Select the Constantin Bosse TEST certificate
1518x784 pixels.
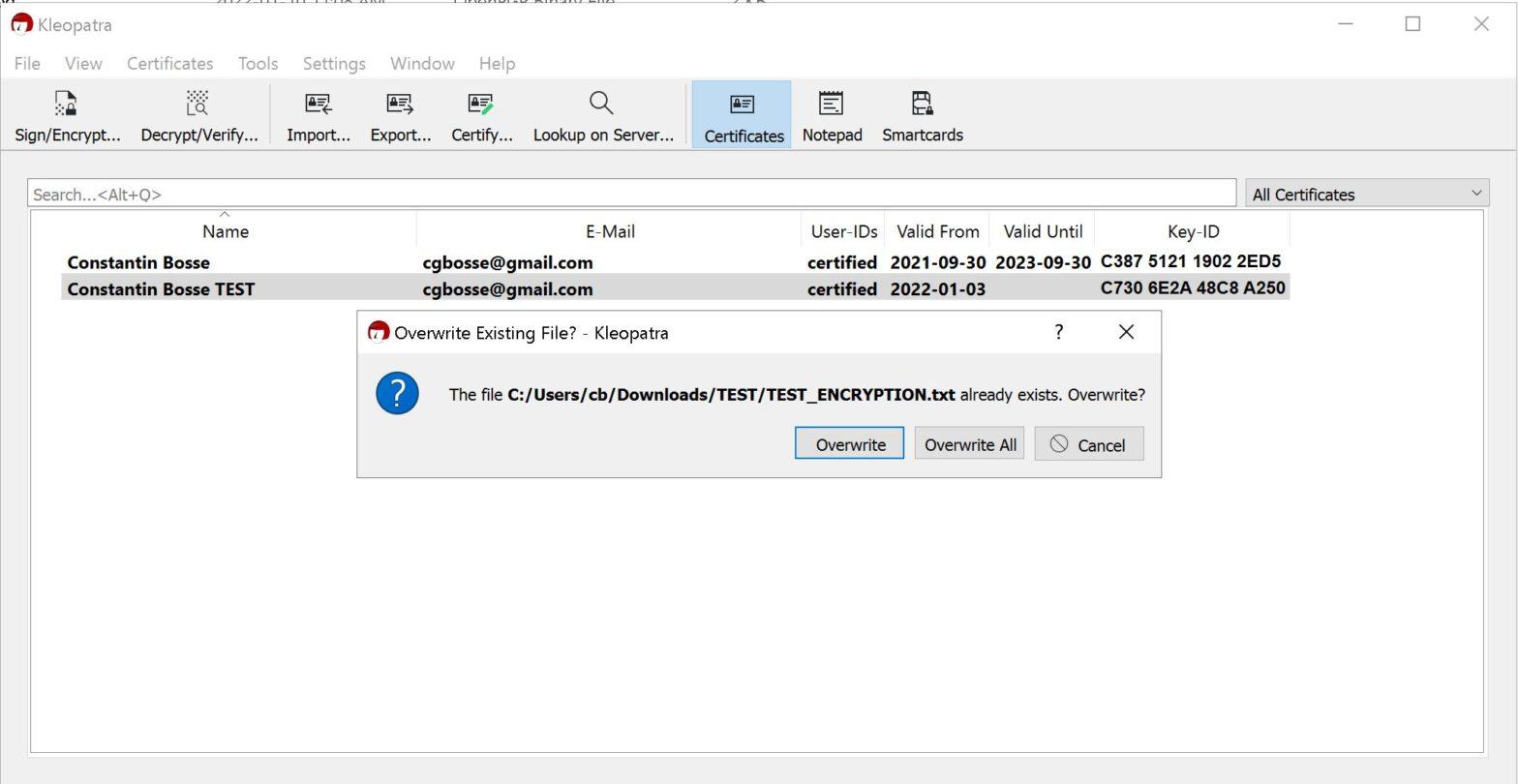click(675, 288)
